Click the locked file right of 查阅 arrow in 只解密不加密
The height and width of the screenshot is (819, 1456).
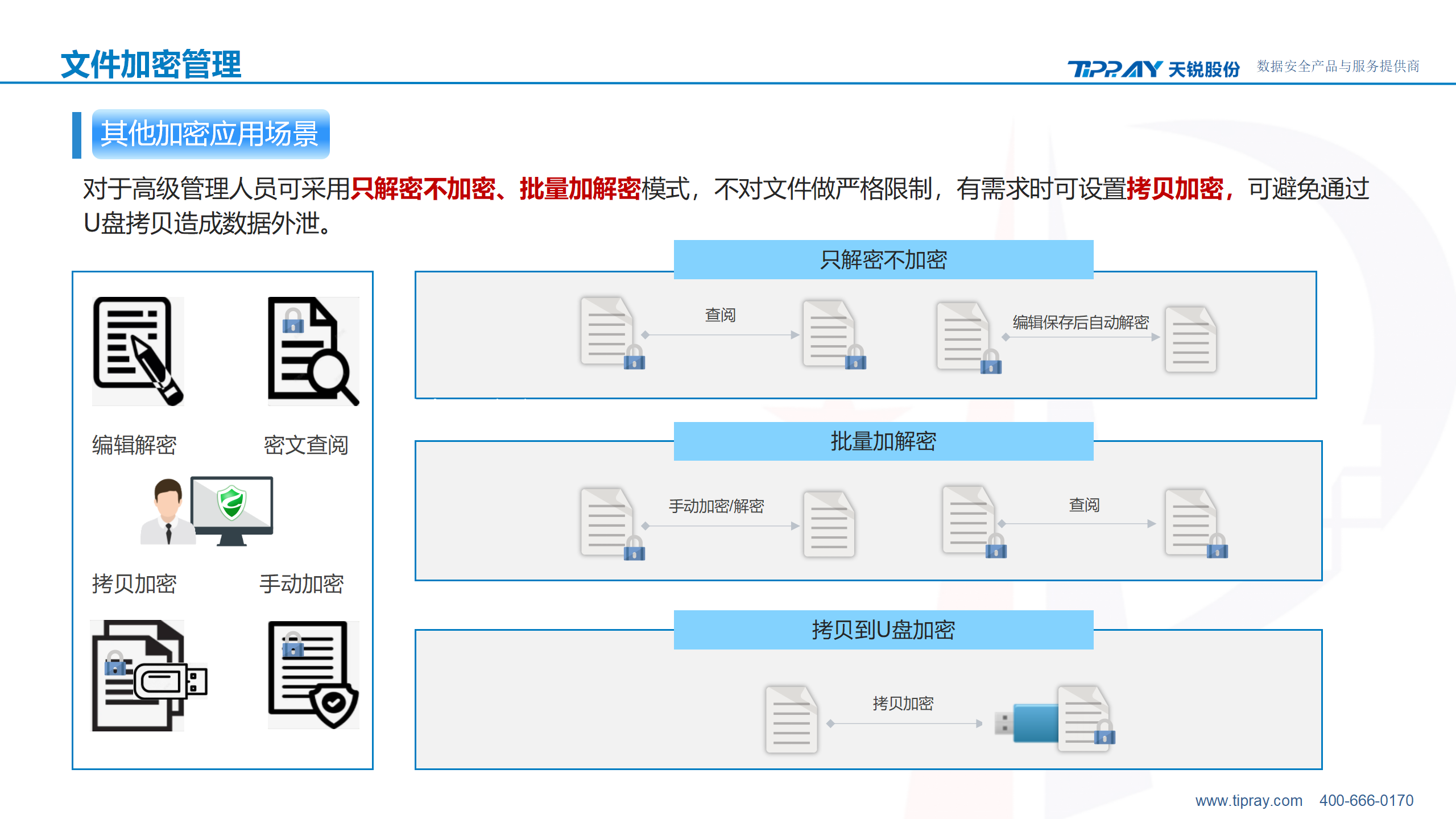pyautogui.click(x=834, y=334)
